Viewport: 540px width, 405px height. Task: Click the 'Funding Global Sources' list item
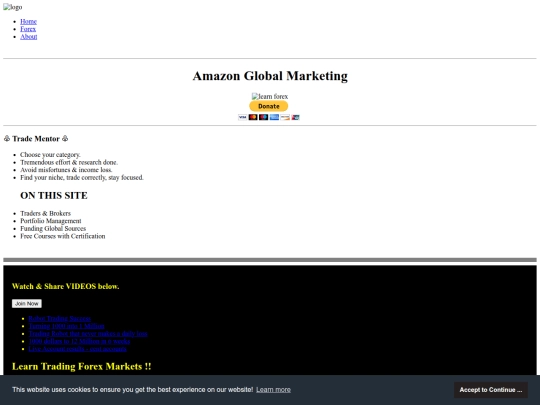[53, 228]
